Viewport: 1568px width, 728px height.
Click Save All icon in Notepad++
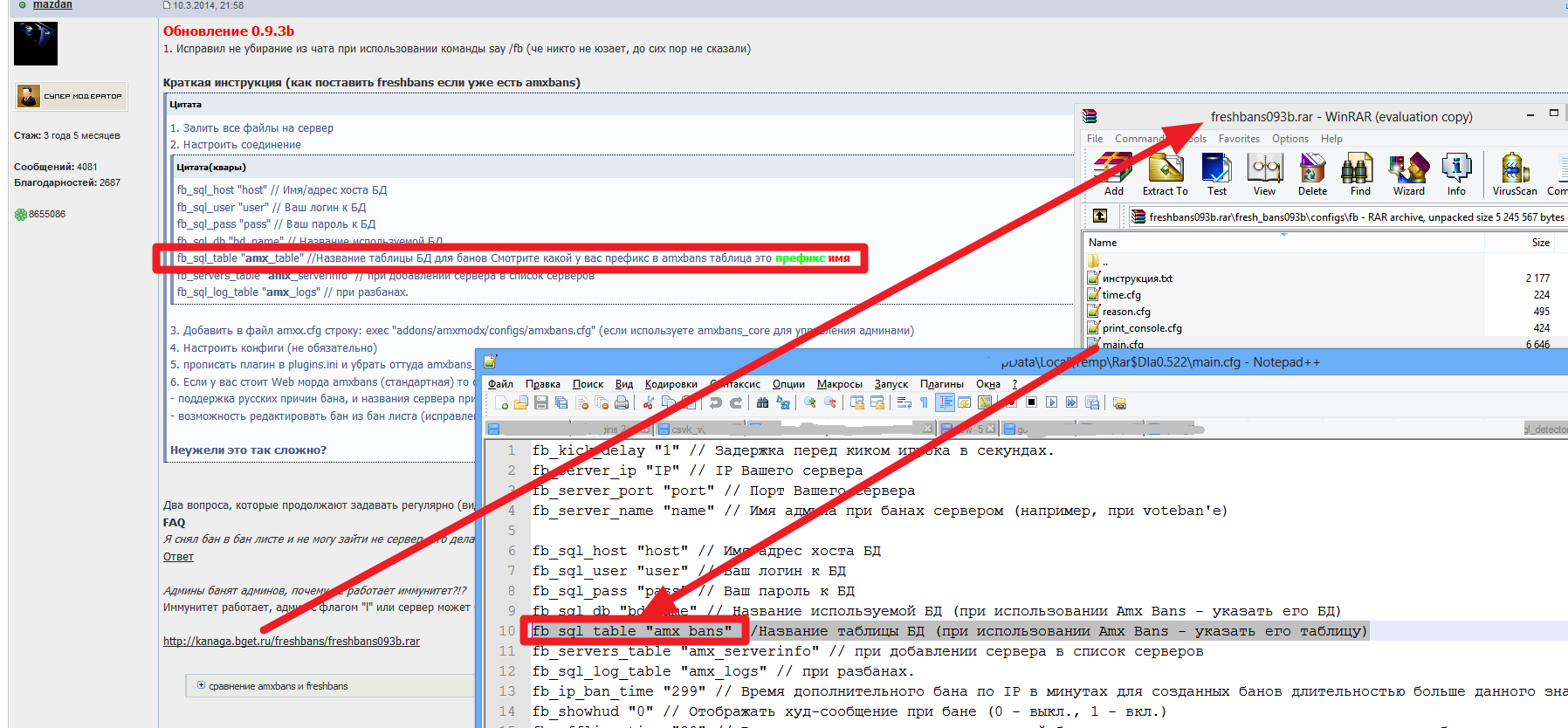(x=561, y=402)
